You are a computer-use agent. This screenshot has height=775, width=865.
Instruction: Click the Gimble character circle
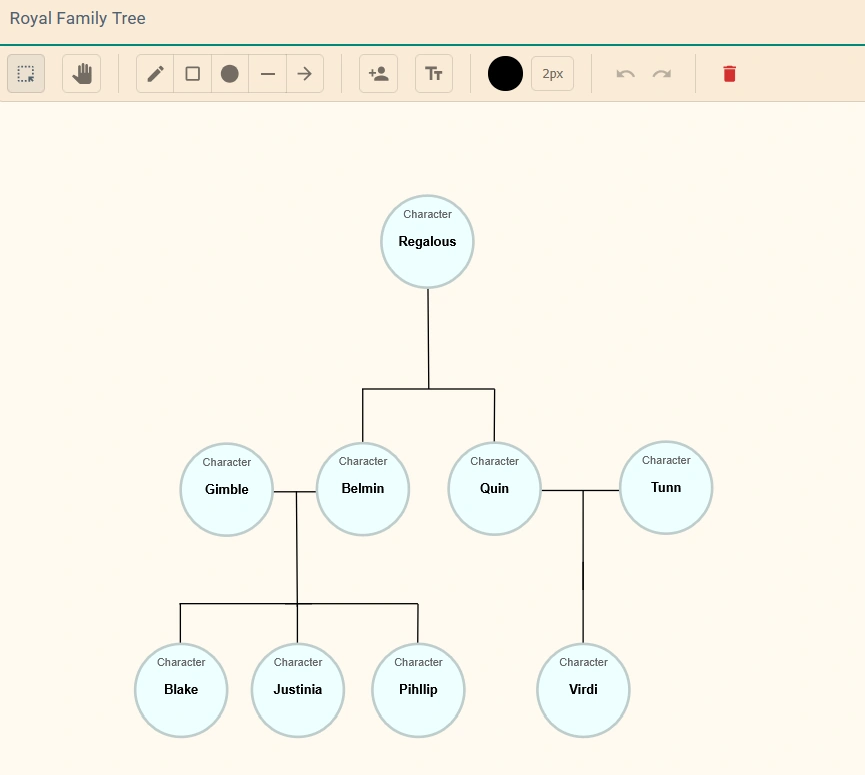[x=227, y=490]
